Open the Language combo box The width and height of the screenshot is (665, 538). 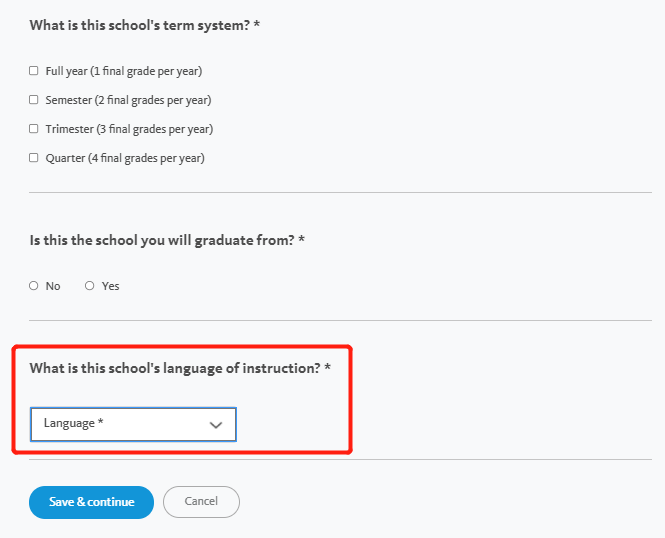coord(133,424)
